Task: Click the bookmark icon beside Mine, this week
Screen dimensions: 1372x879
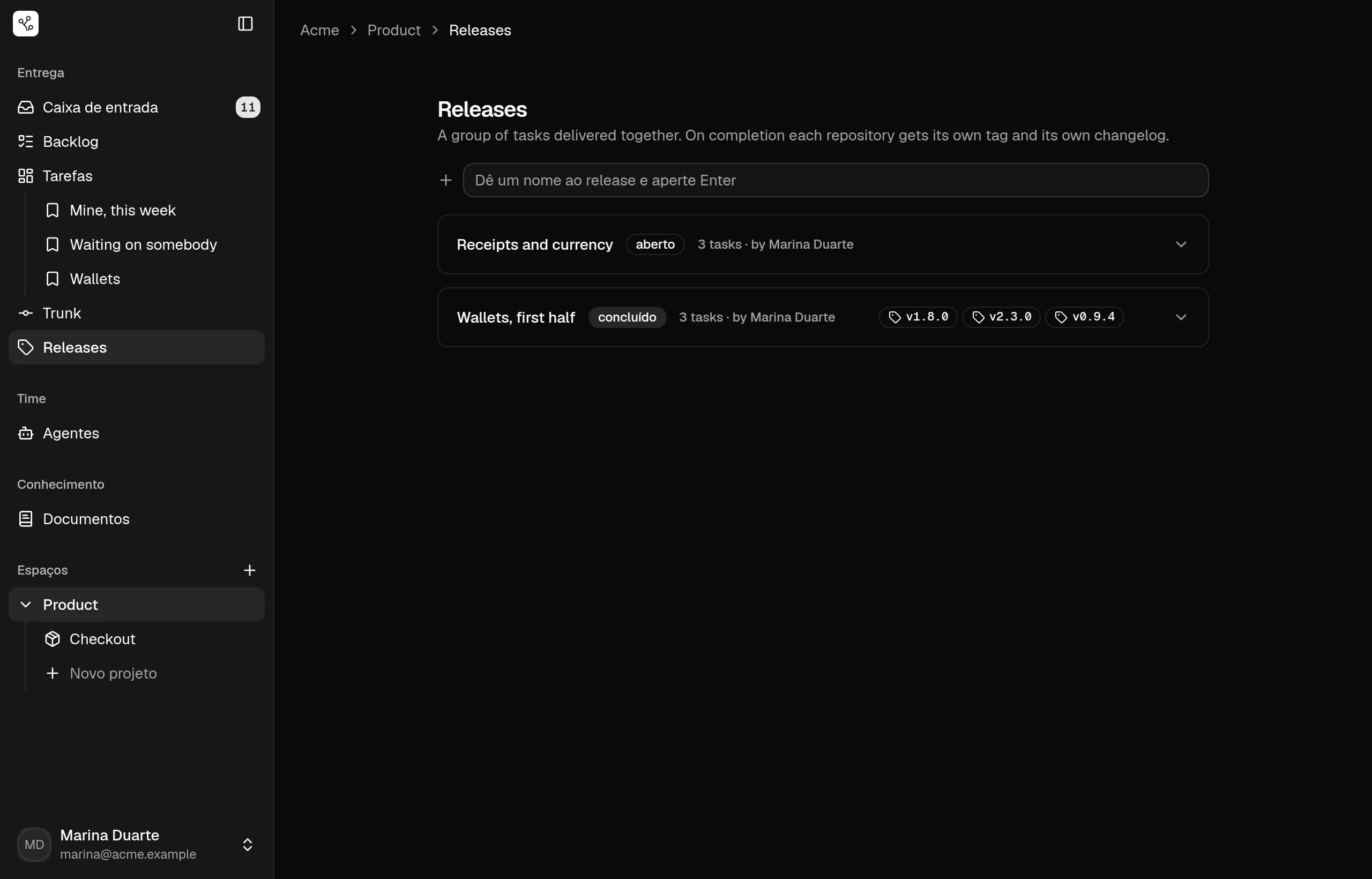Action: pos(53,210)
